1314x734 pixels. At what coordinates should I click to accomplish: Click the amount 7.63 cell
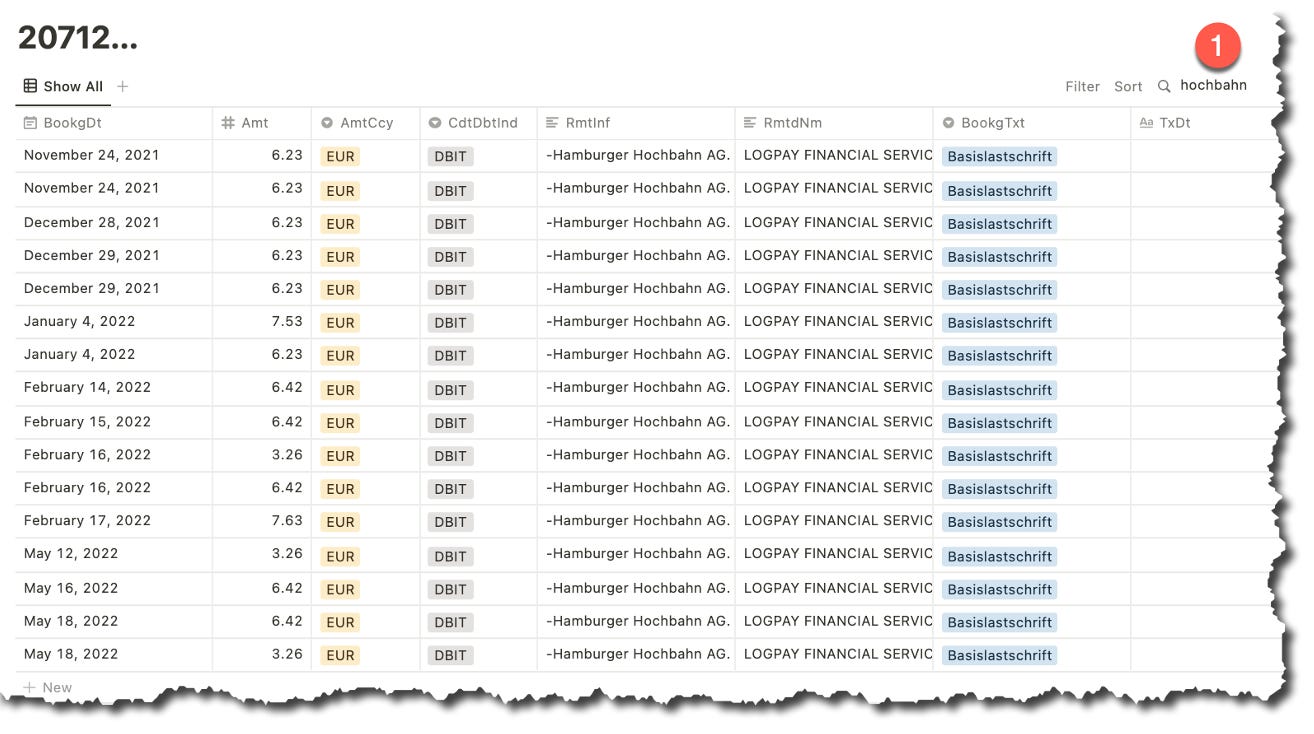[x=262, y=521]
